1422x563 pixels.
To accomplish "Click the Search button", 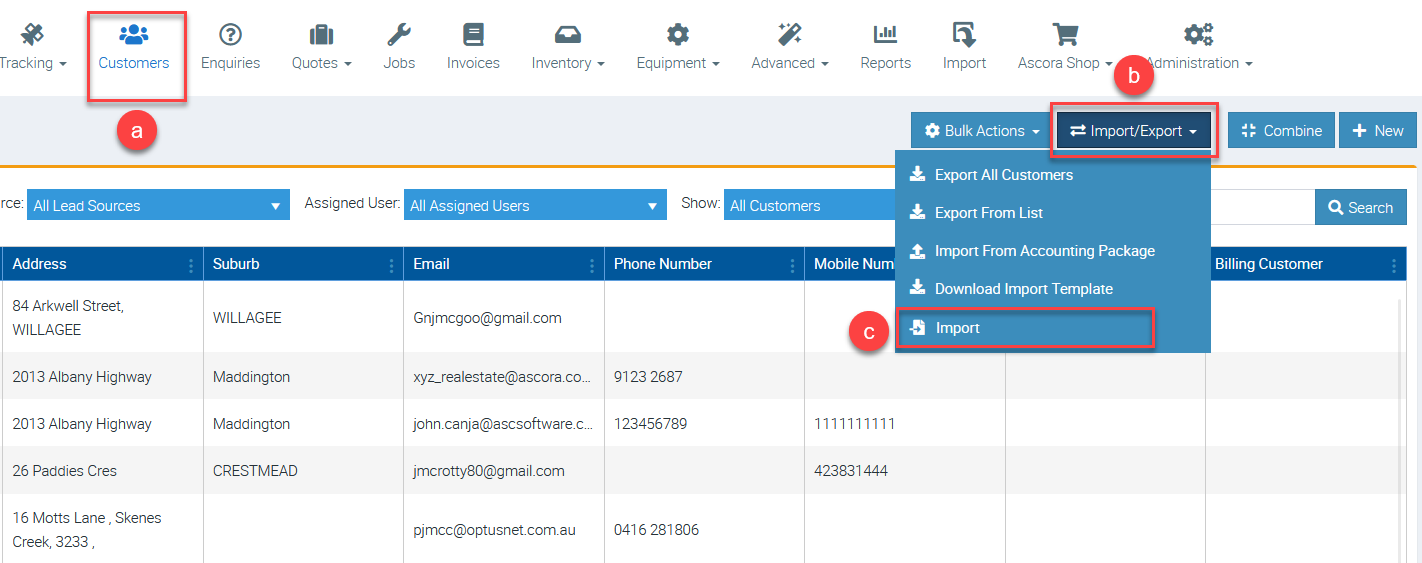I will click(x=1360, y=208).
